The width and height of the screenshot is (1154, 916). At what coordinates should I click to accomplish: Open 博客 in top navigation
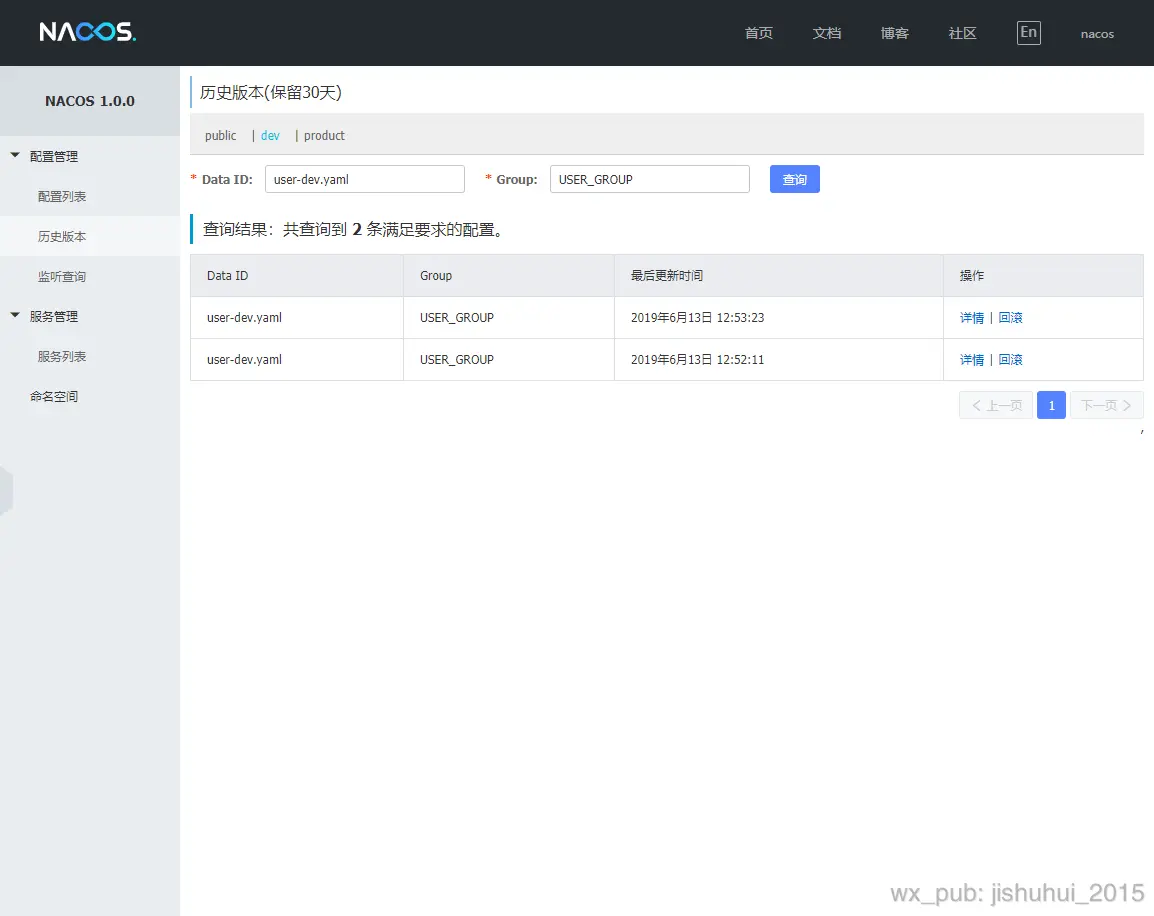coord(894,33)
